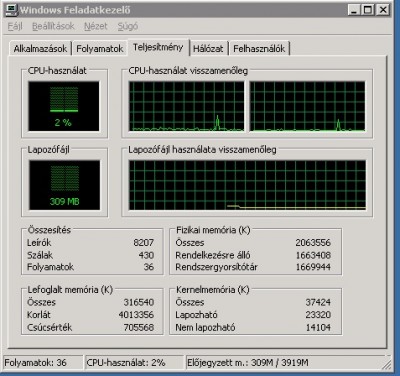The width and height of the screenshot is (400, 376).
Task: Switch to the Folyamatok tab
Action: [x=100, y=49]
